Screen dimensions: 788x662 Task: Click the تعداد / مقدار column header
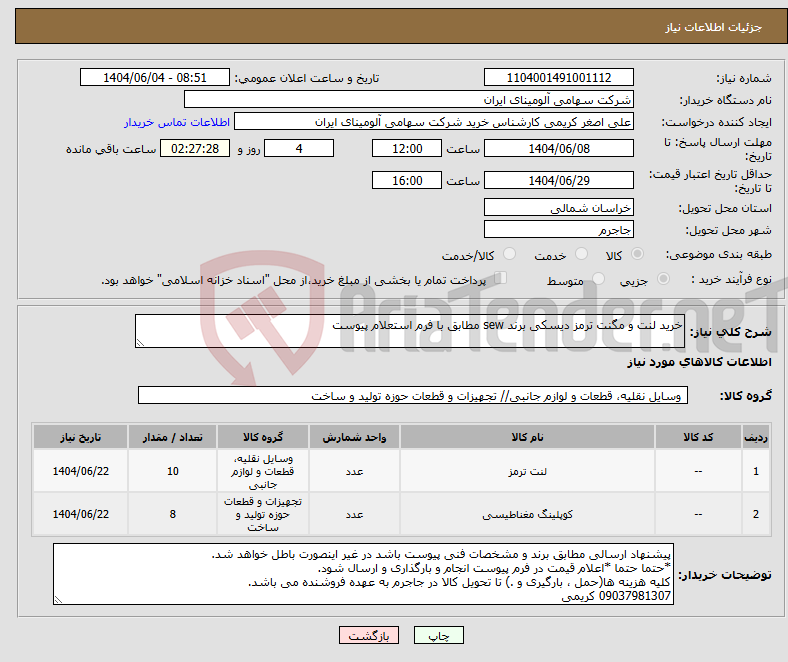pyautogui.click(x=172, y=437)
